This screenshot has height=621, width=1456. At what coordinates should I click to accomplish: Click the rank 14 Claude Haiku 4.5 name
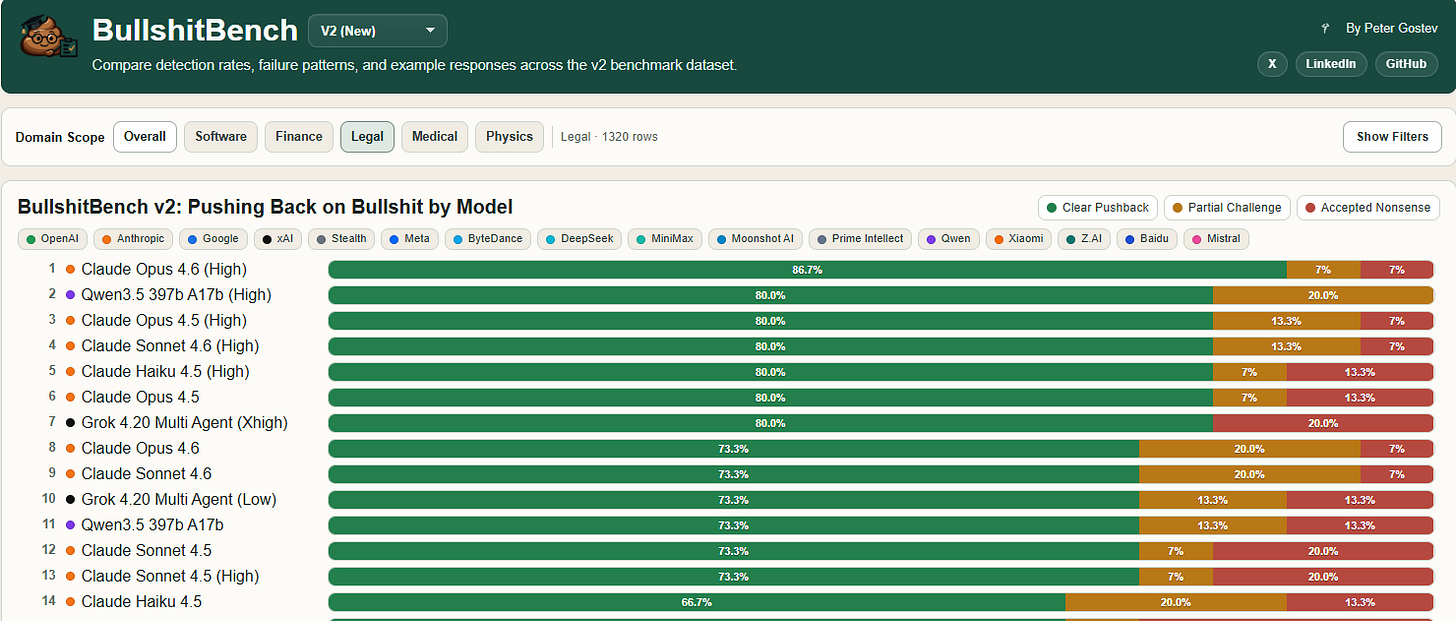pyautogui.click(x=141, y=601)
